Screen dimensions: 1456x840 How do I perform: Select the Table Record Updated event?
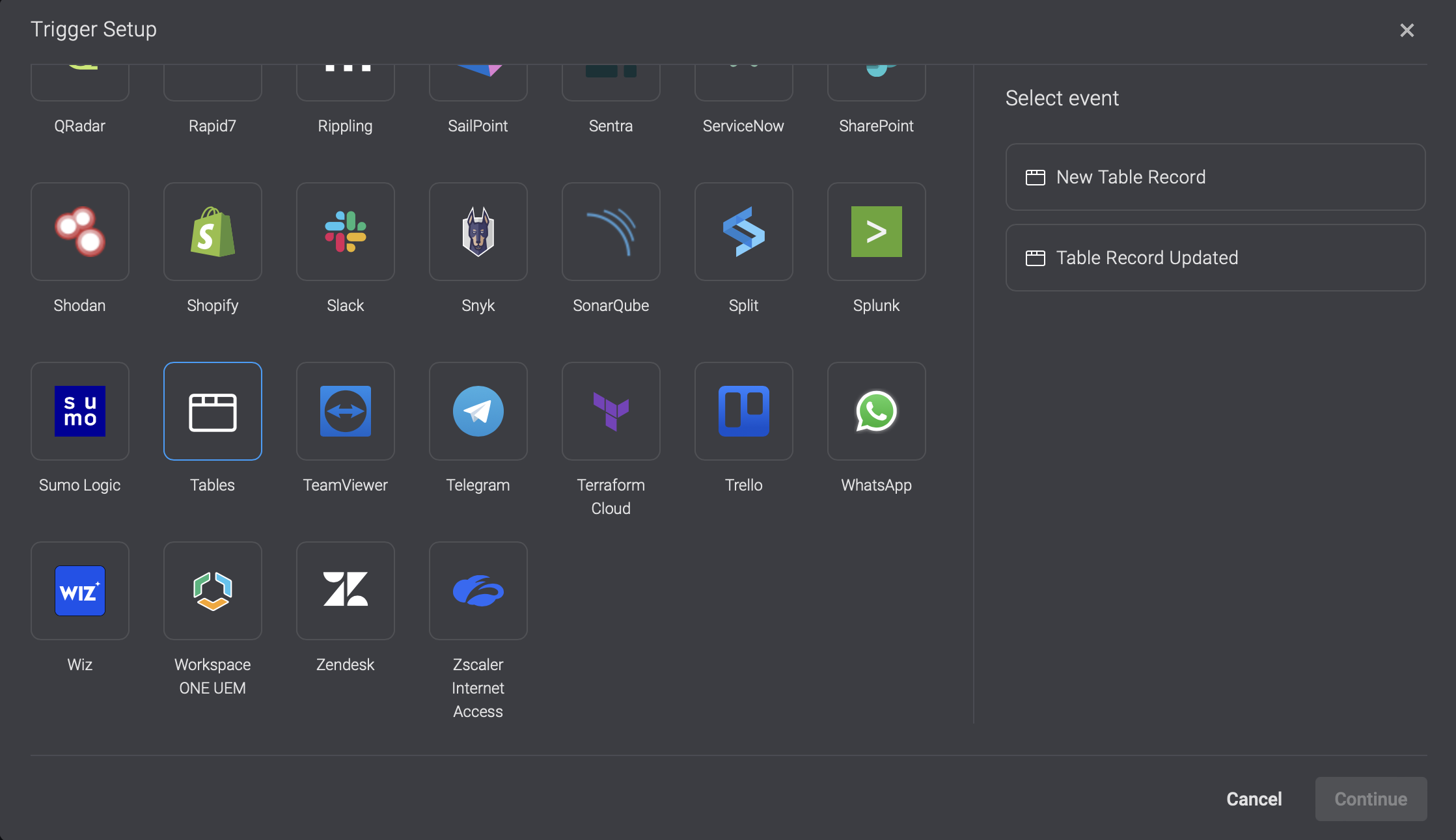coord(1215,258)
